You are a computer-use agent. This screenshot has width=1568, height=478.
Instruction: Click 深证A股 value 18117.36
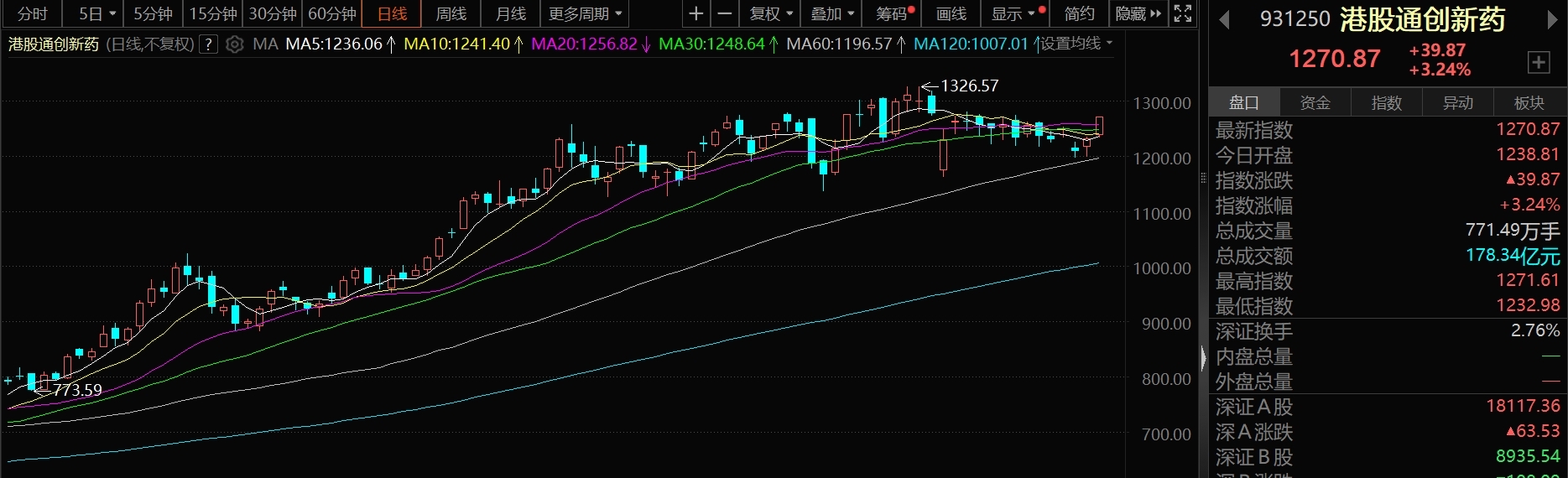pos(1523,406)
